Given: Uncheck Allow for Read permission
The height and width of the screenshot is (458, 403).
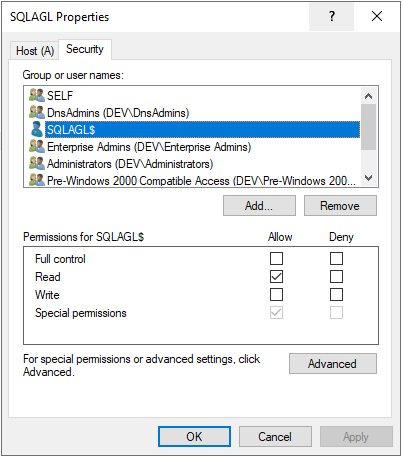Looking at the screenshot, I should point(276,276).
